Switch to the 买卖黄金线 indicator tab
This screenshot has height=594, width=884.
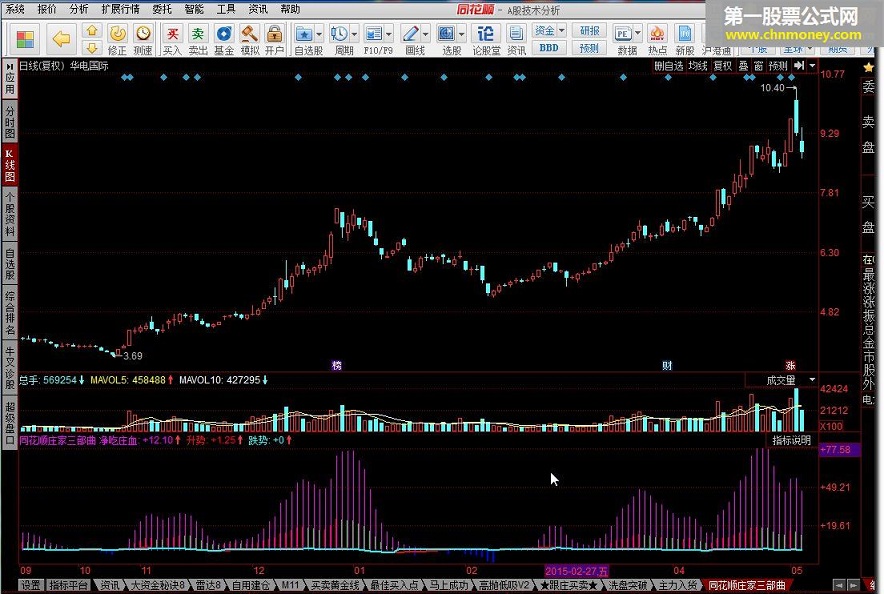[x=335, y=586]
